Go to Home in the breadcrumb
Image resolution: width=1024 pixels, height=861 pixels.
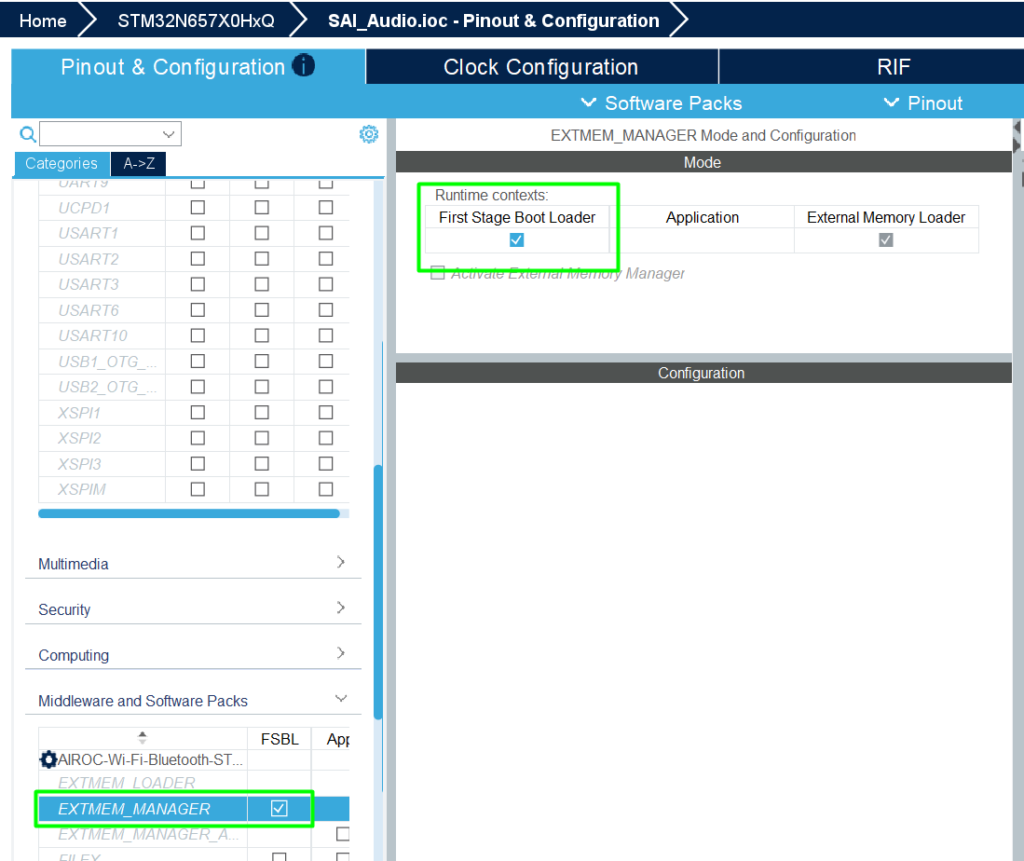coord(43,20)
